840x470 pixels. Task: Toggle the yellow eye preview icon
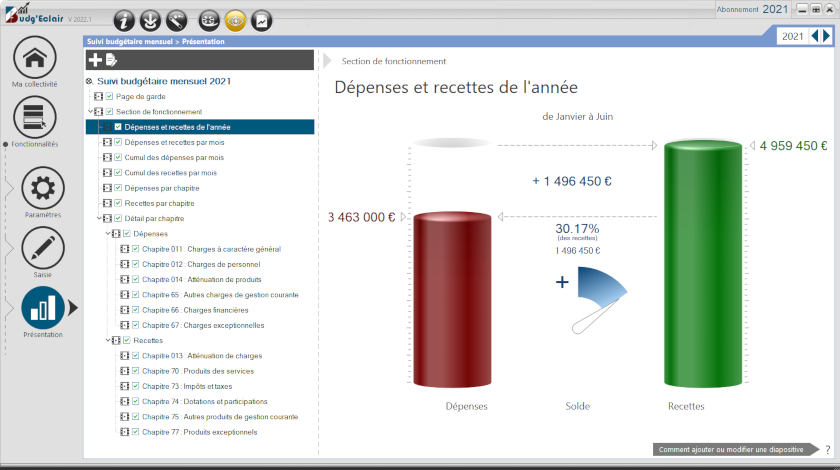(x=235, y=21)
